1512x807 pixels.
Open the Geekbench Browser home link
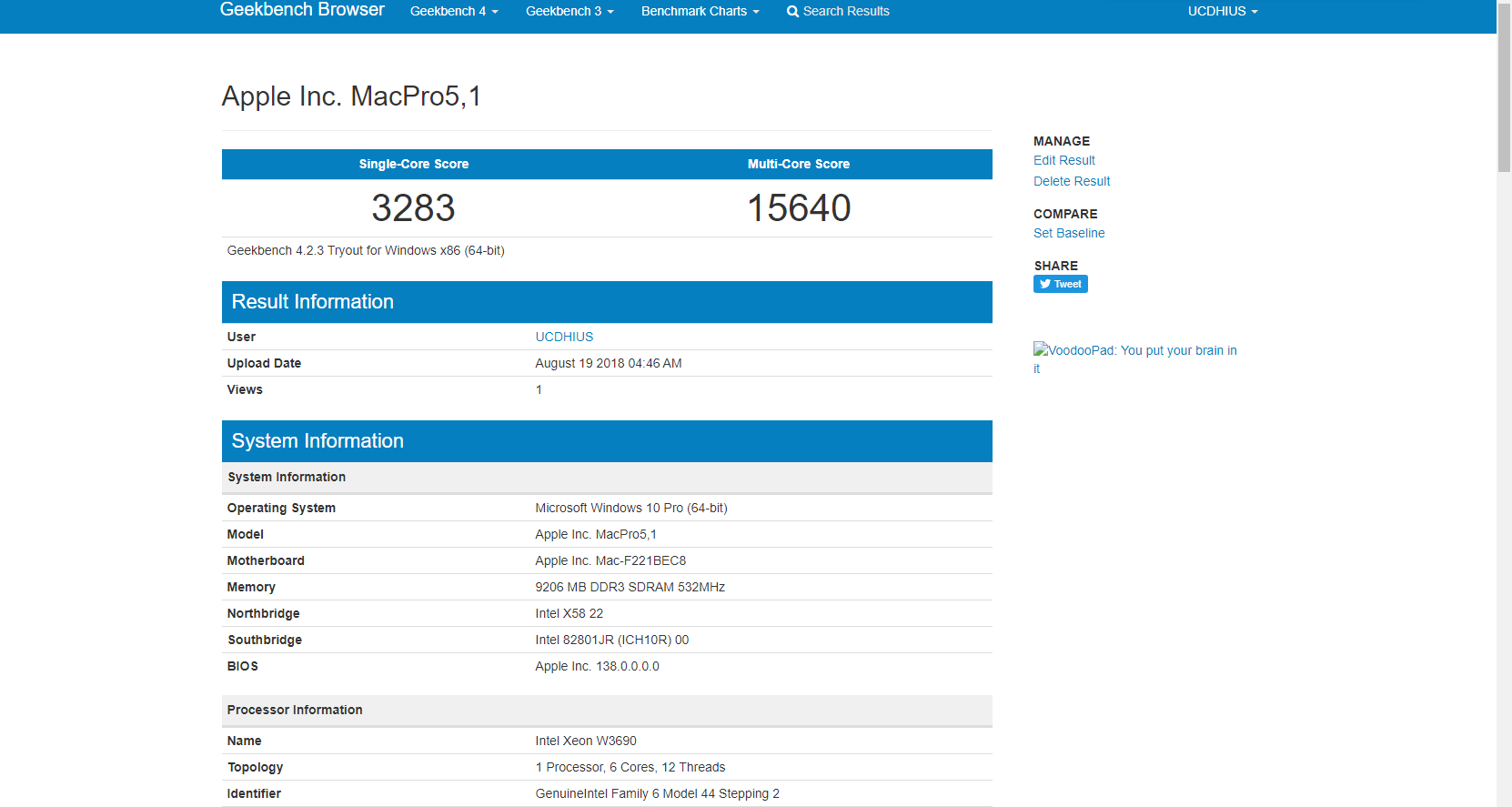click(x=302, y=10)
